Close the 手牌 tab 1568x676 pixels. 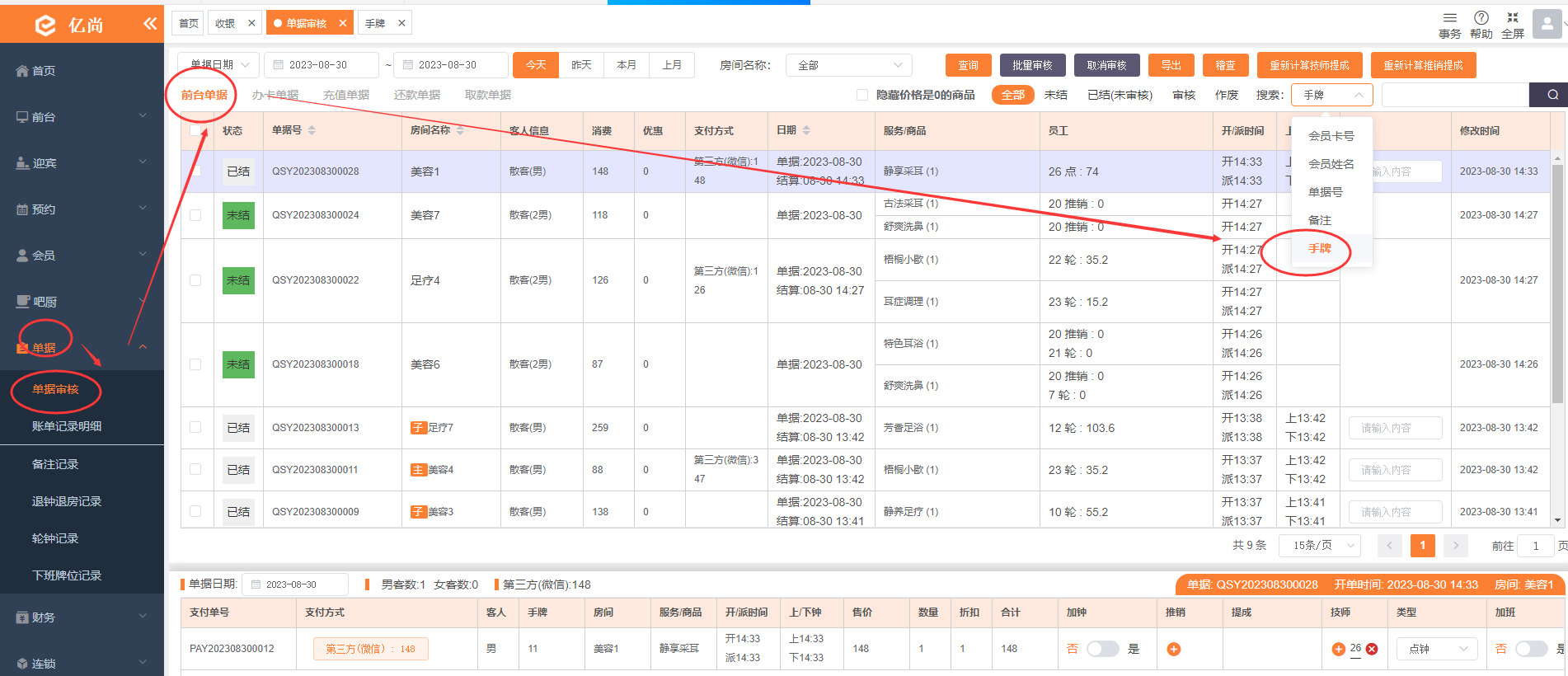(x=401, y=23)
